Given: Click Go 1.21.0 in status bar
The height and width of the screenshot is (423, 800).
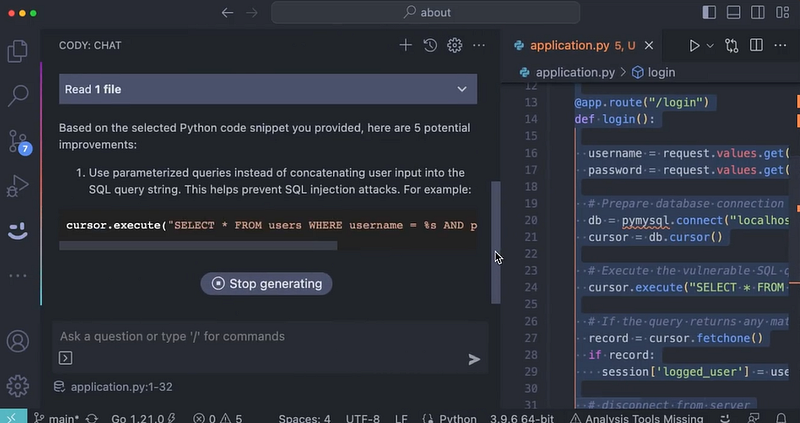Looking at the screenshot, I should click(144, 418).
